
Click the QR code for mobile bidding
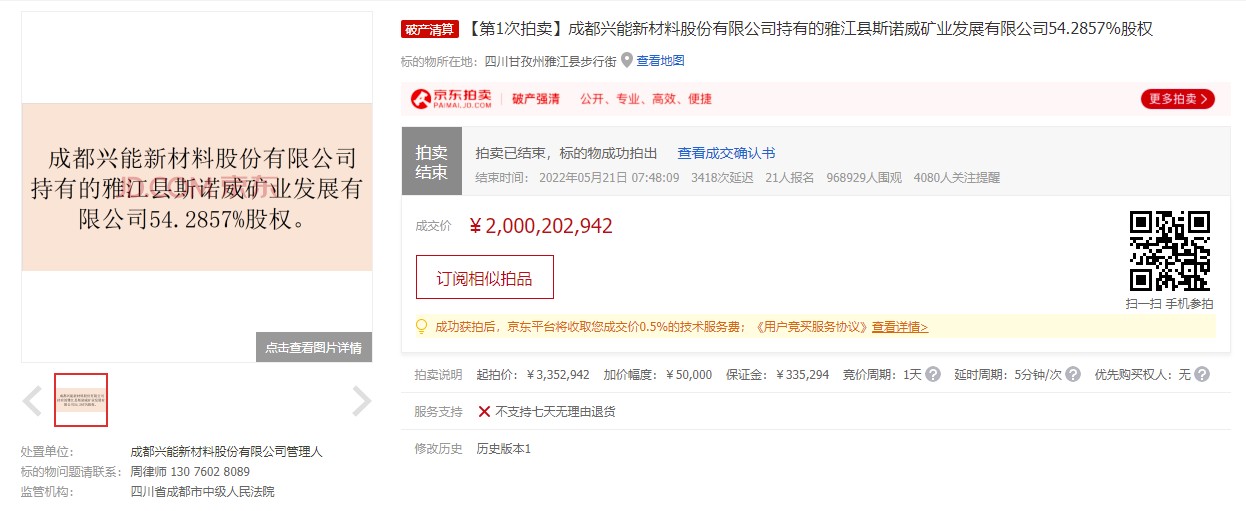1169,251
